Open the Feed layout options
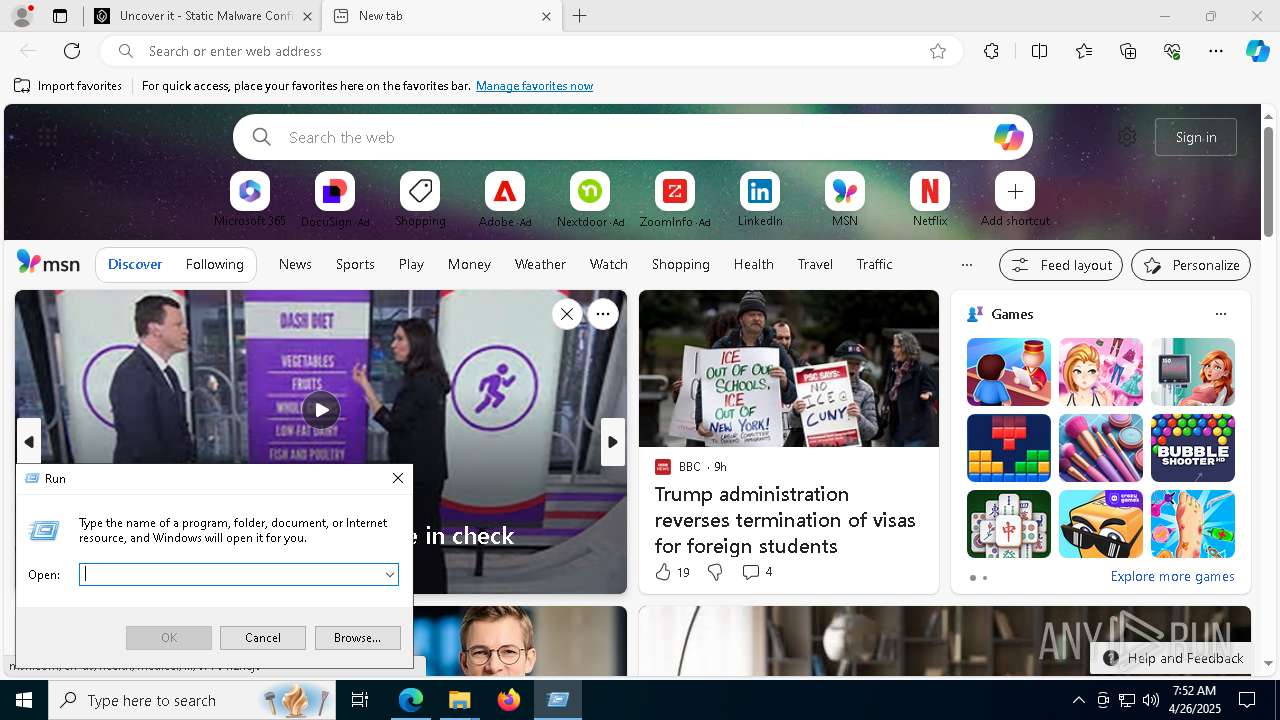 pos(1061,265)
